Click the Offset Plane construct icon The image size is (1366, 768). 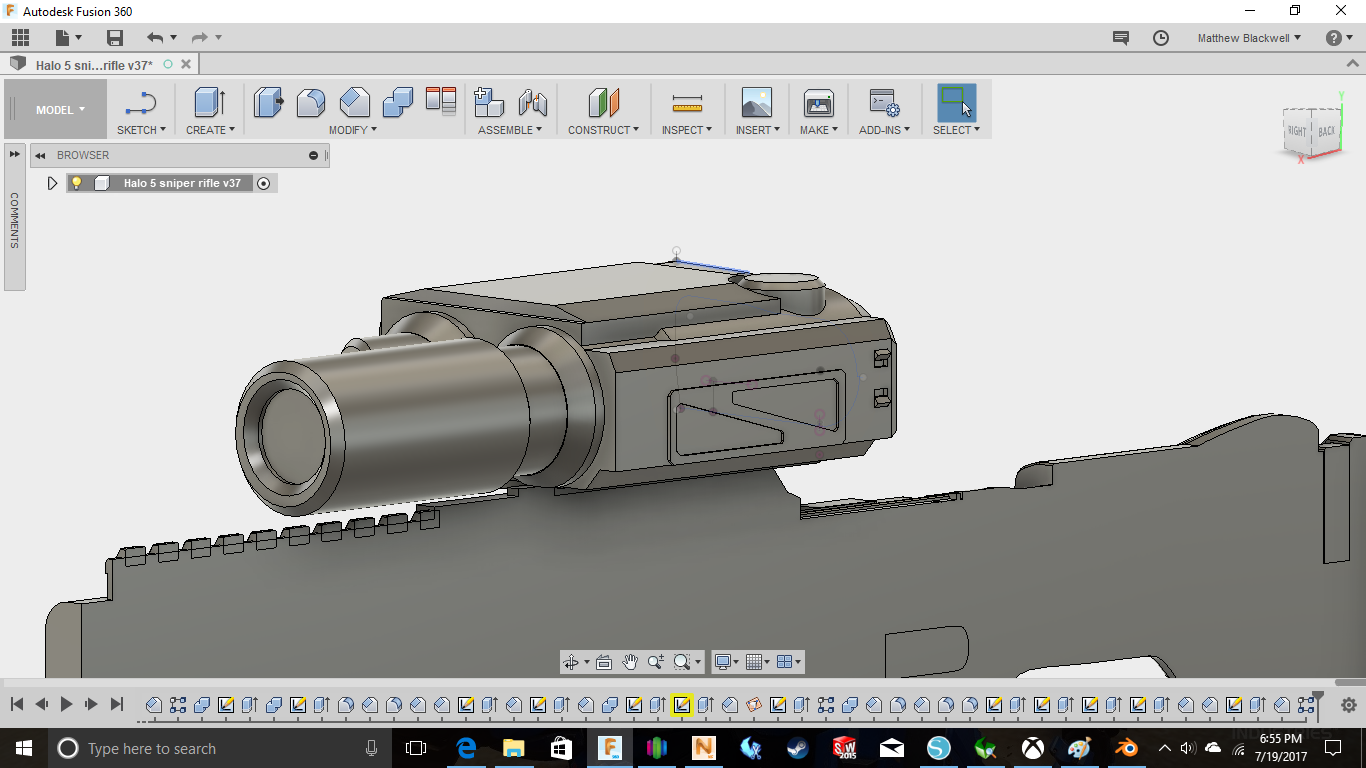click(604, 102)
